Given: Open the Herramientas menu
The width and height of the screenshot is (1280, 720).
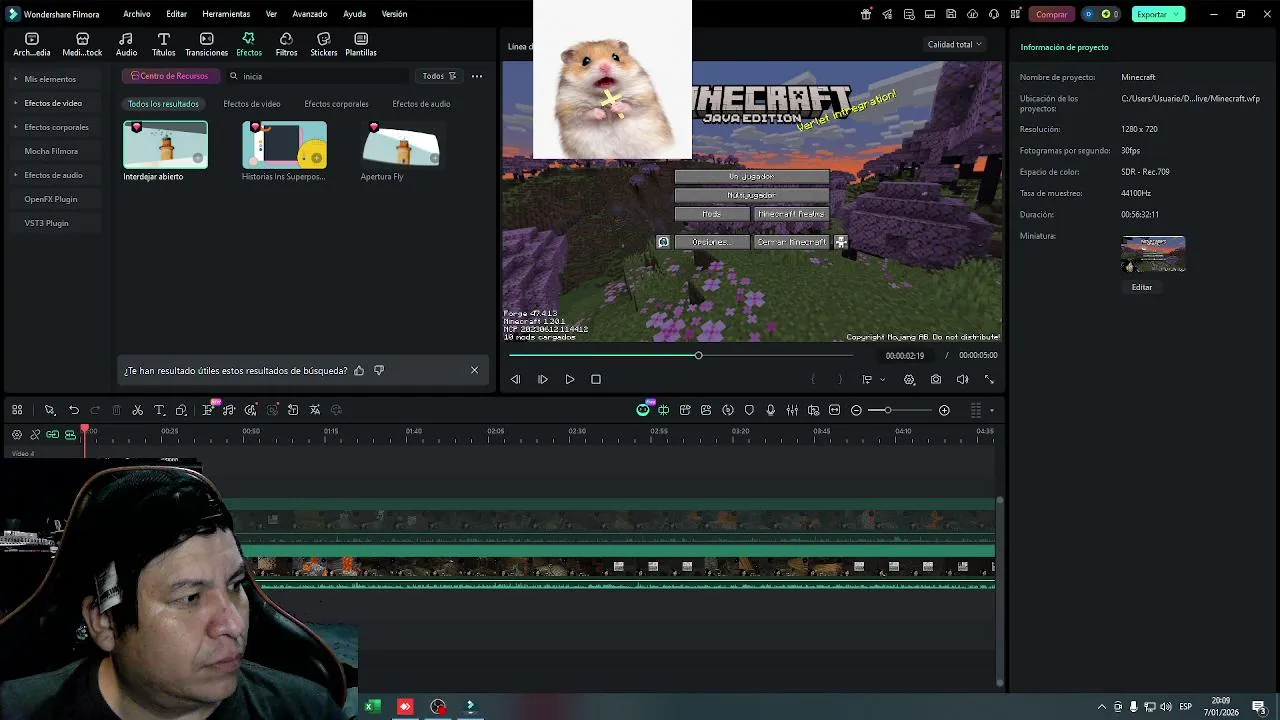Looking at the screenshot, I should (226, 14).
